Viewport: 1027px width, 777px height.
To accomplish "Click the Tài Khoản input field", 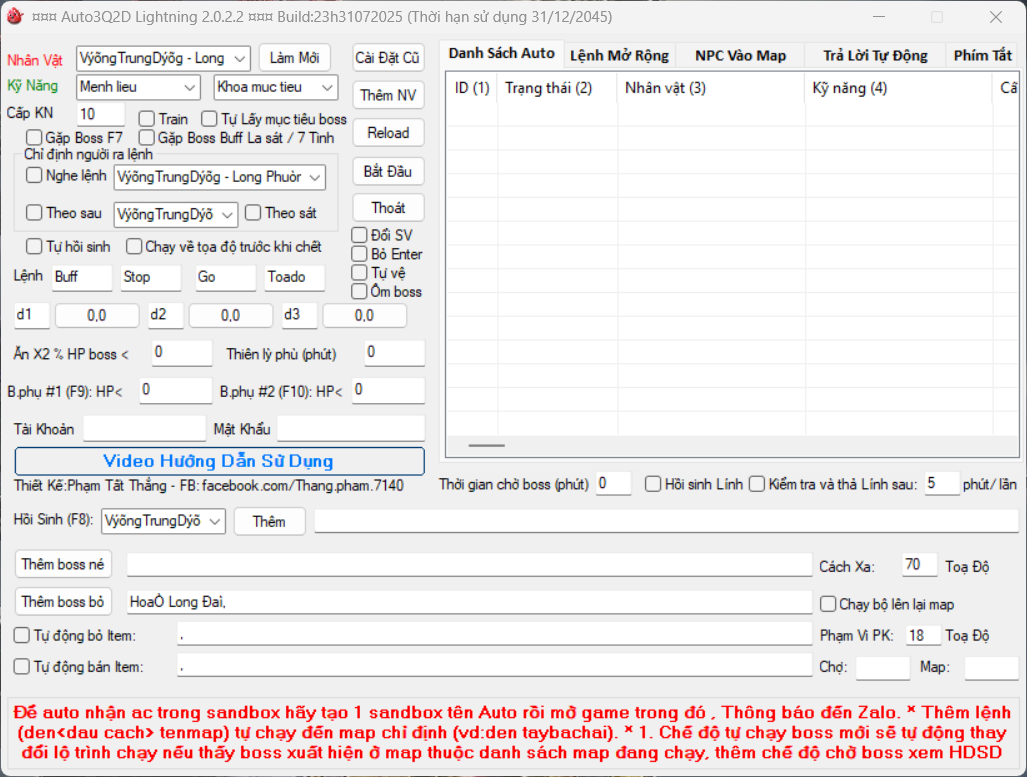I will 143,429.
